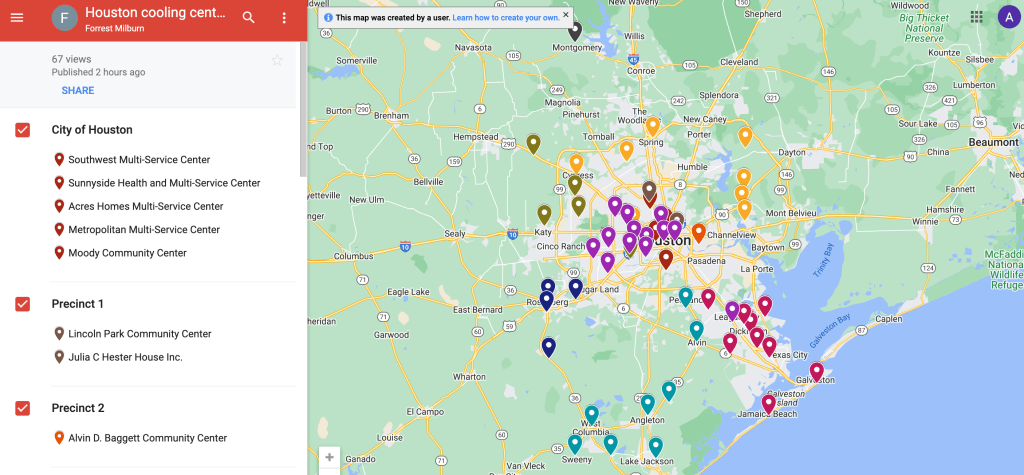Open the Google account avatar
Screen dimensions: 1024x475
point(1006,17)
